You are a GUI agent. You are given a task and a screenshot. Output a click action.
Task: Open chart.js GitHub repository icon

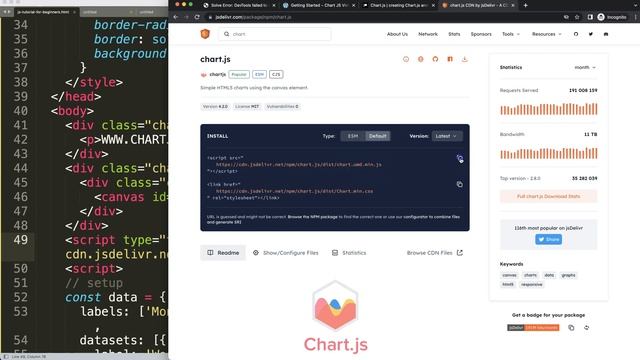435,59
